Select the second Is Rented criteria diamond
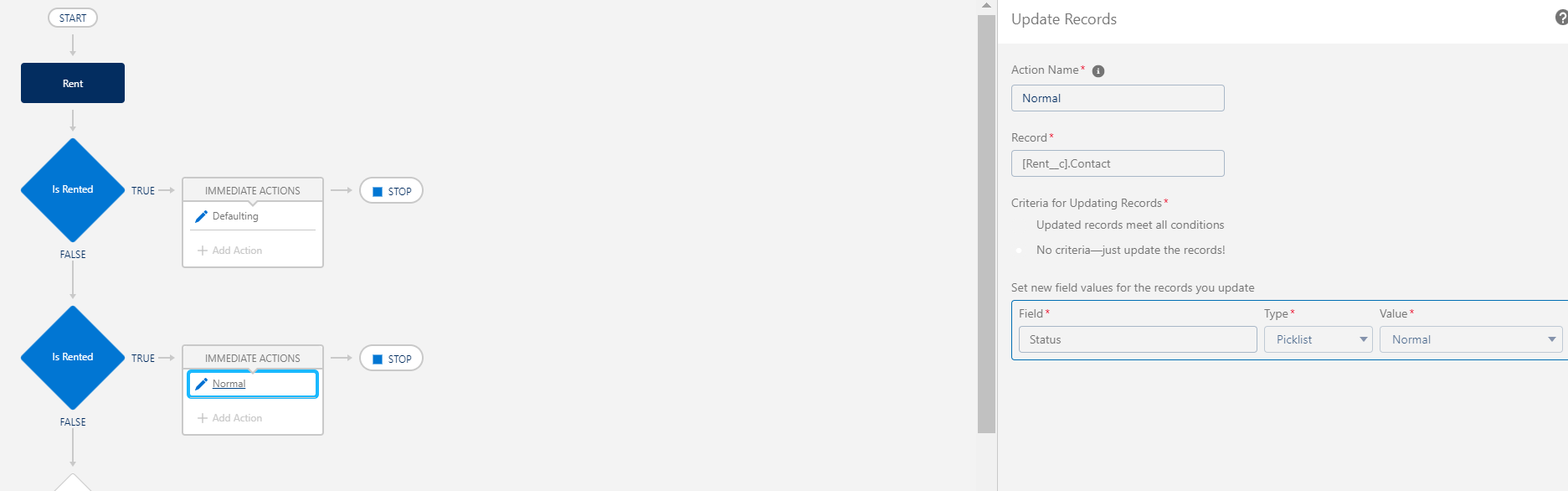1568x491 pixels. (73, 358)
